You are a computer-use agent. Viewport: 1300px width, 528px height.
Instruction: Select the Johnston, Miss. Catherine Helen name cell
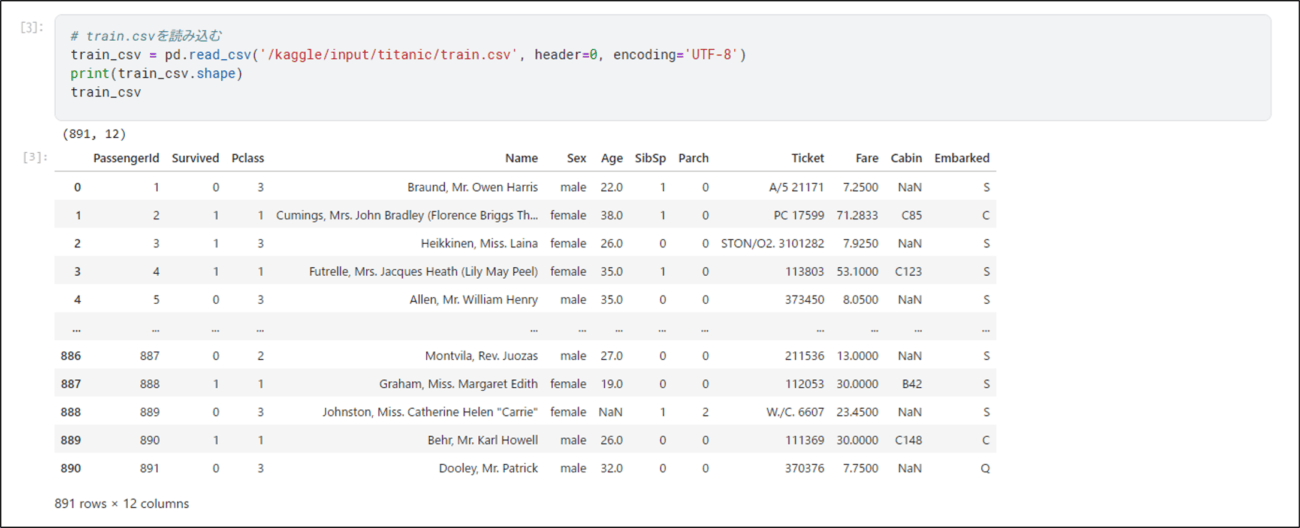click(430, 411)
